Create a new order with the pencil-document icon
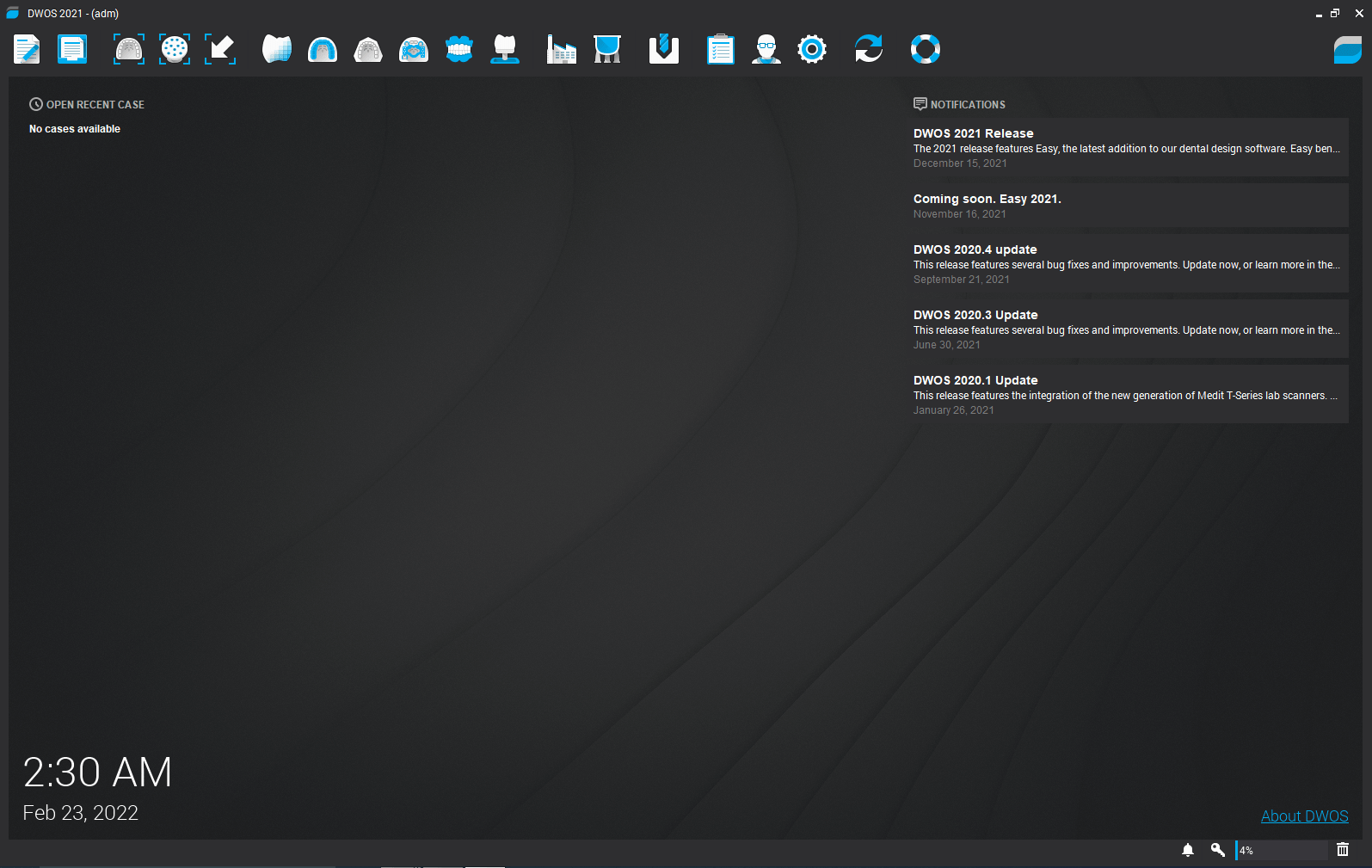The image size is (1372, 868). click(x=27, y=49)
